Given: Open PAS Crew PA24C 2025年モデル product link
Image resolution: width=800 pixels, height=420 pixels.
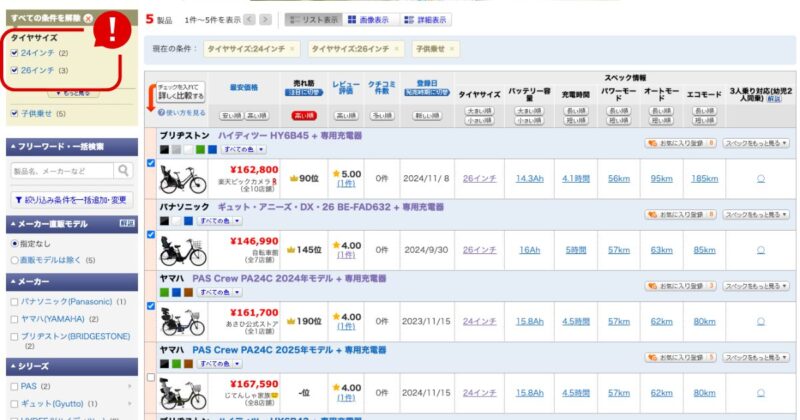Looking at the screenshot, I should click(289, 350).
